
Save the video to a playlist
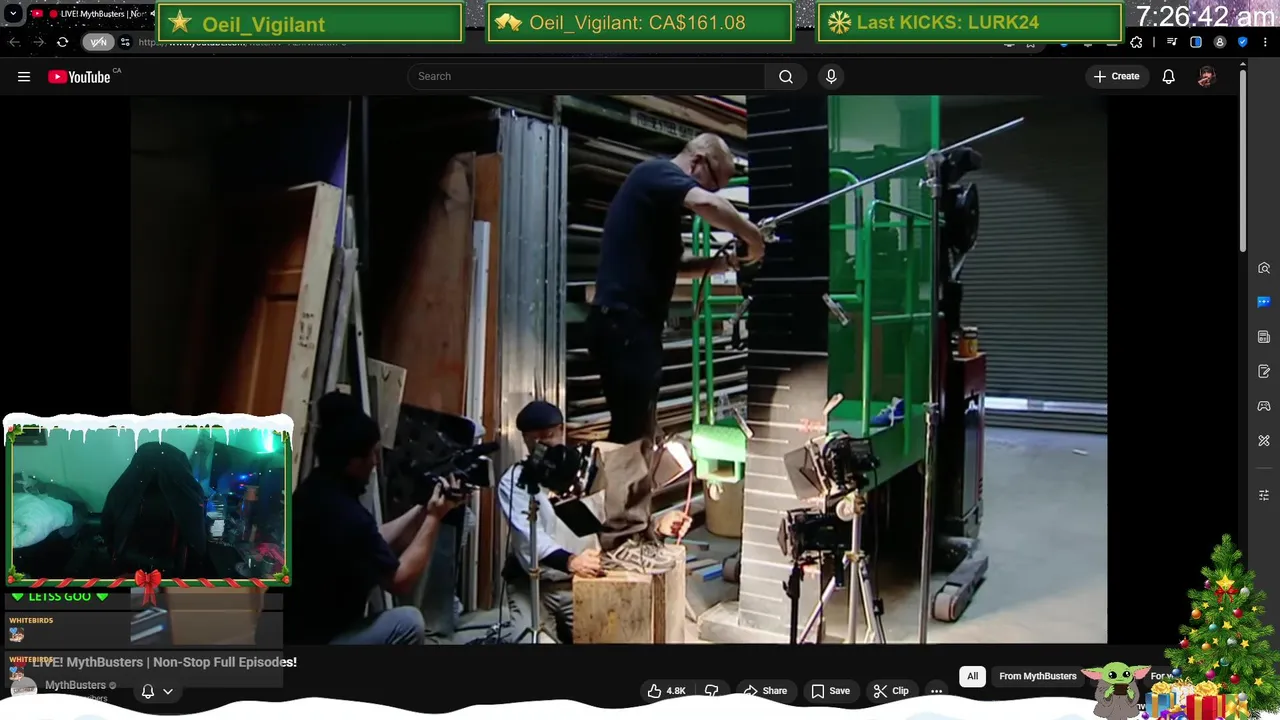click(830, 691)
